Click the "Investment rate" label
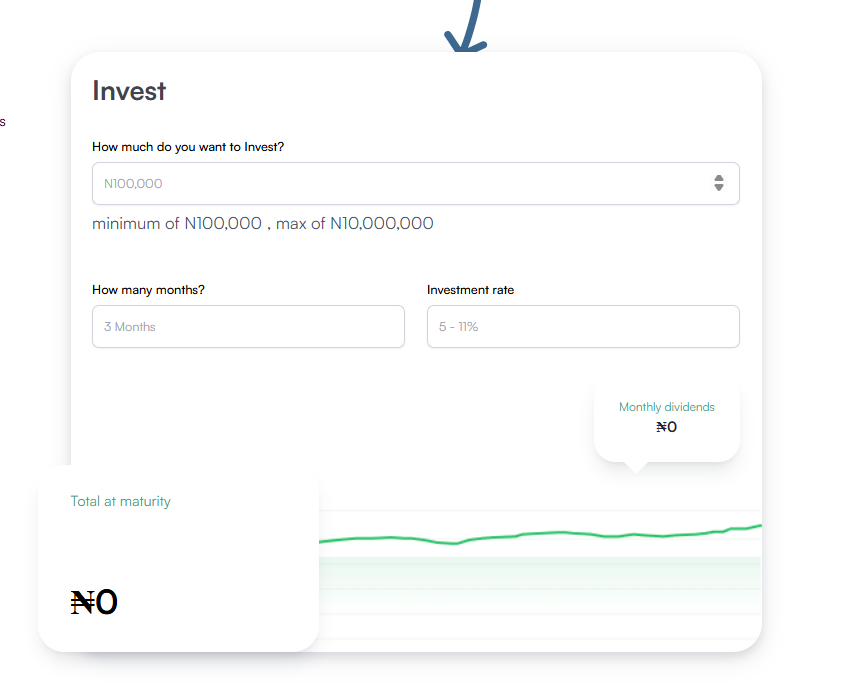The width and height of the screenshot is (865, 688). [470, 290]
